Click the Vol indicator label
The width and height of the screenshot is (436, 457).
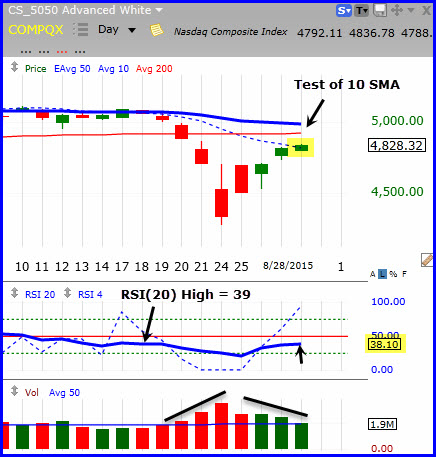32,393
